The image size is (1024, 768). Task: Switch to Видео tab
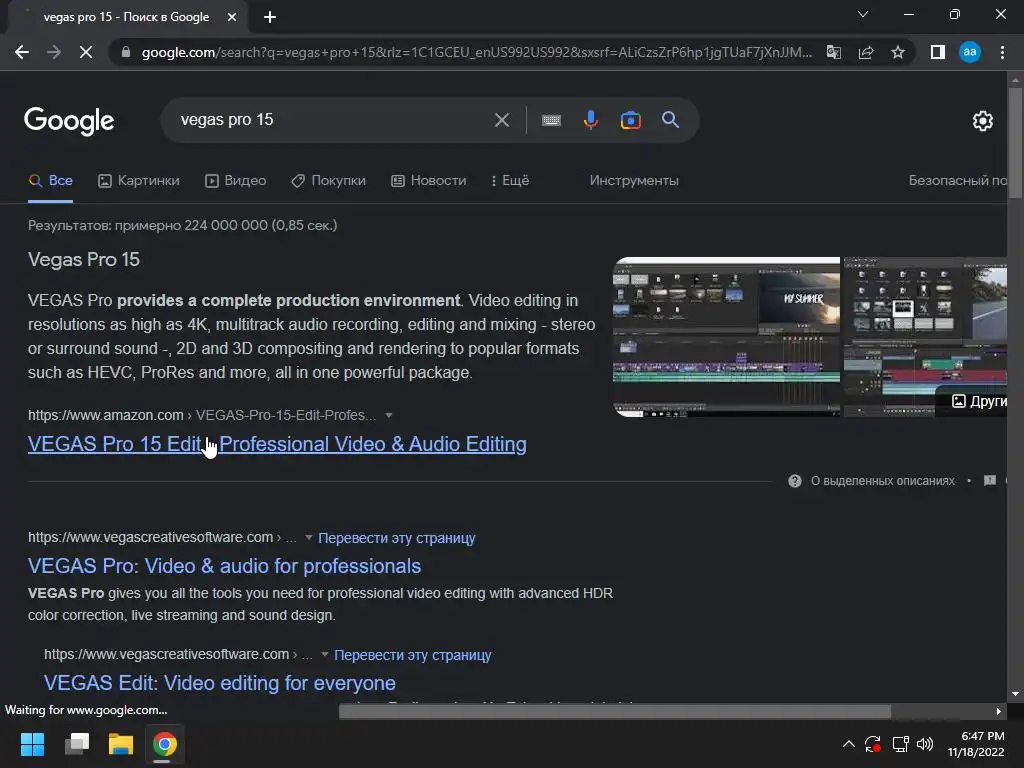(235, 181)
